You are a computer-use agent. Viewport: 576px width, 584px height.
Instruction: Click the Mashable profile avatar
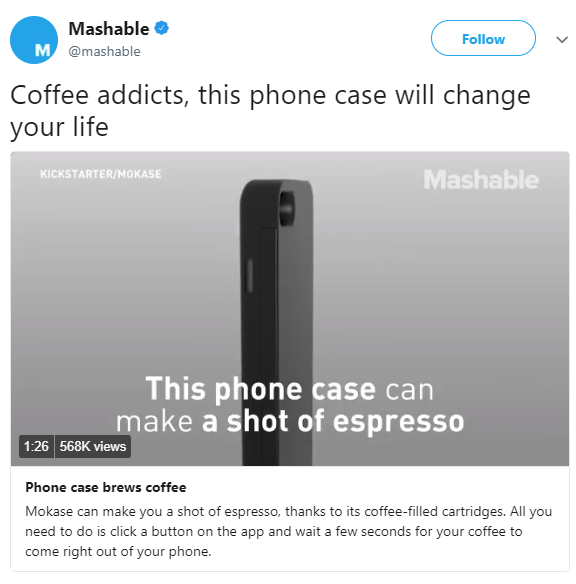pos(34,40)
